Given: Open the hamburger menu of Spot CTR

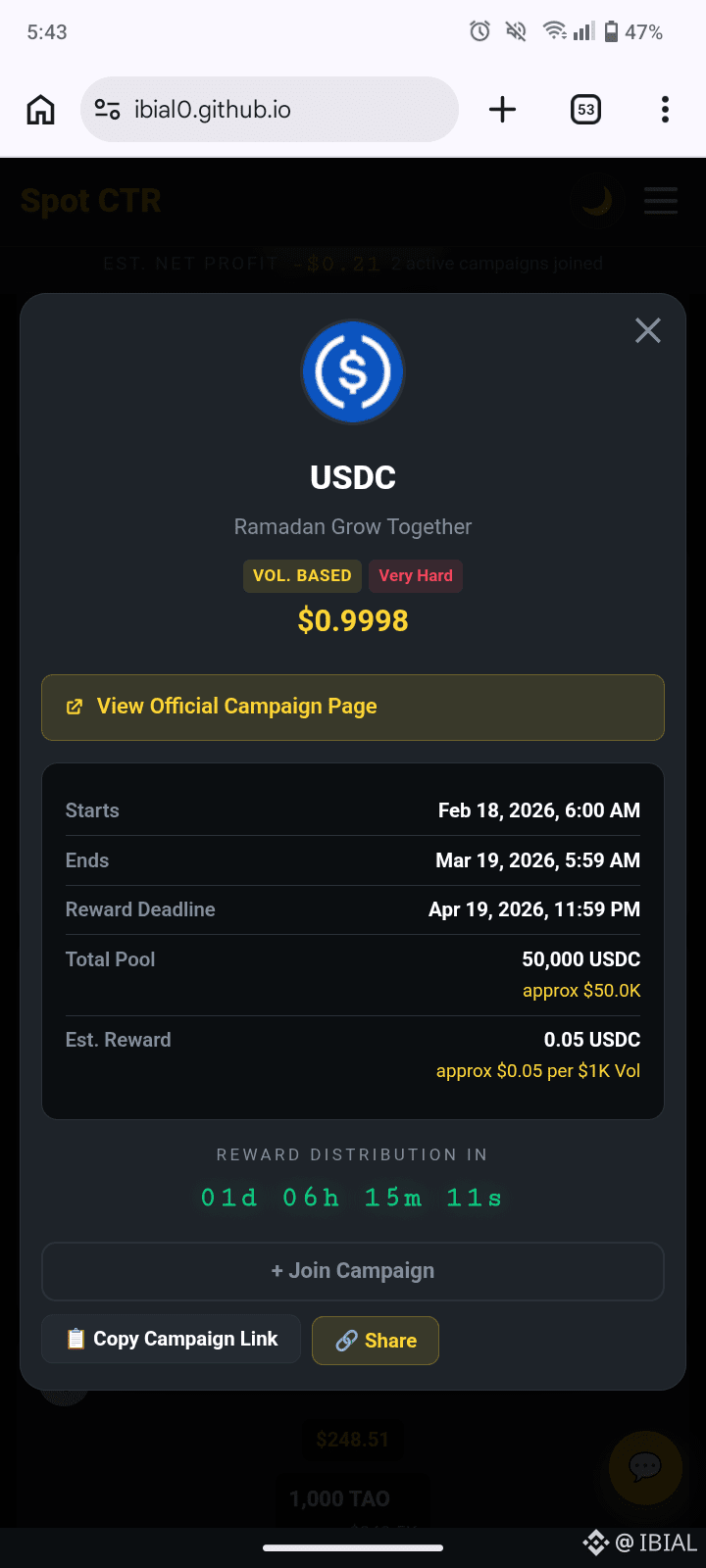Looking at the screenshot, I should tap(661, 201).
